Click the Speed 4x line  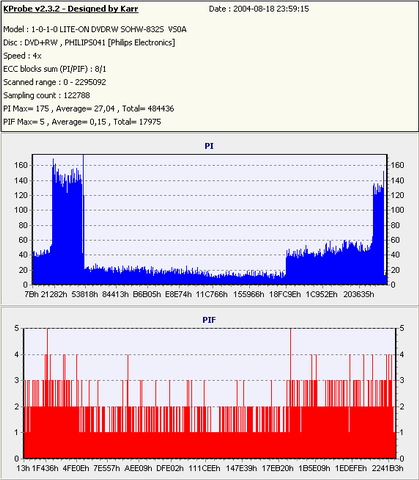point(22,56)
